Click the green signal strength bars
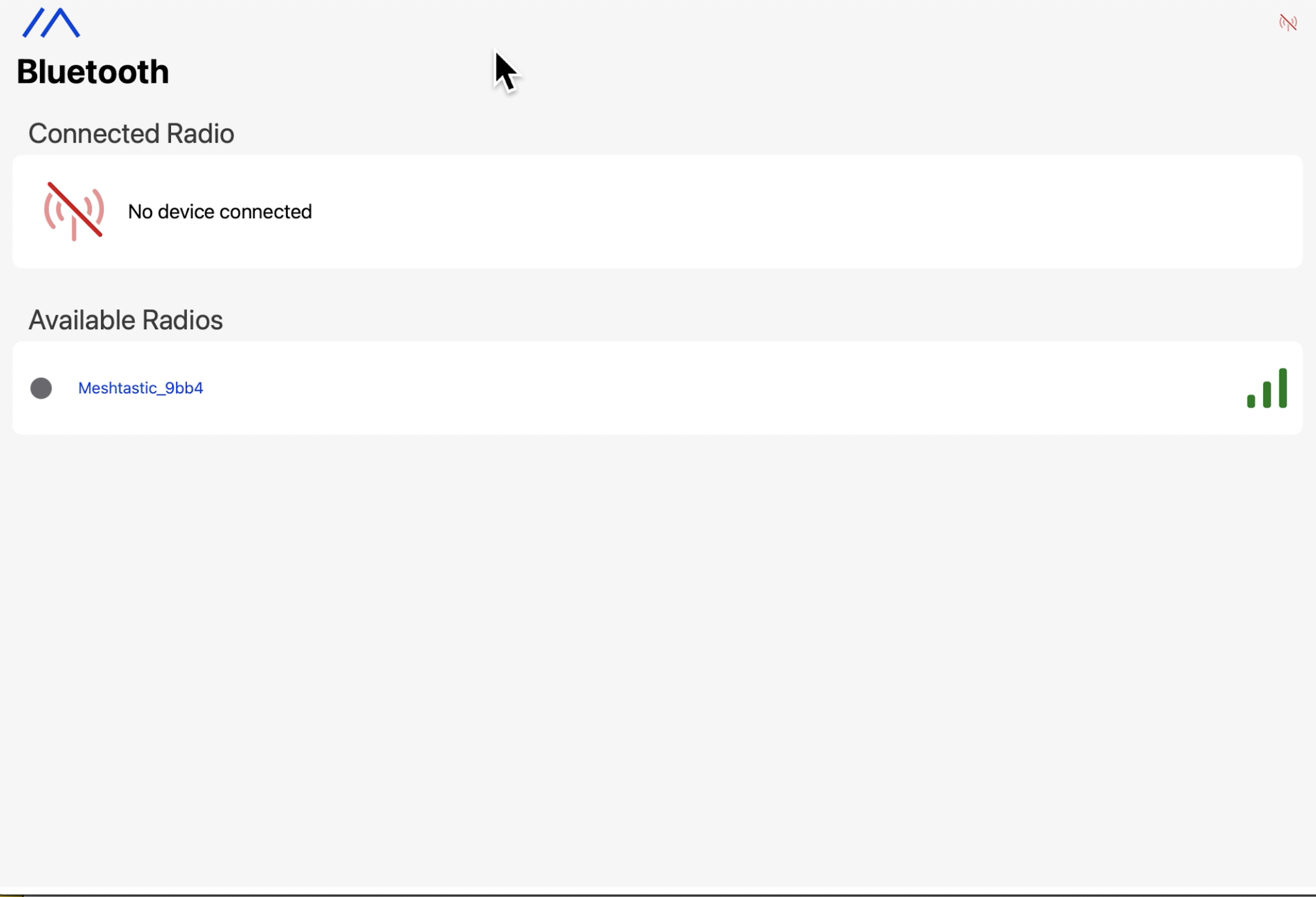 point(1267,388)
